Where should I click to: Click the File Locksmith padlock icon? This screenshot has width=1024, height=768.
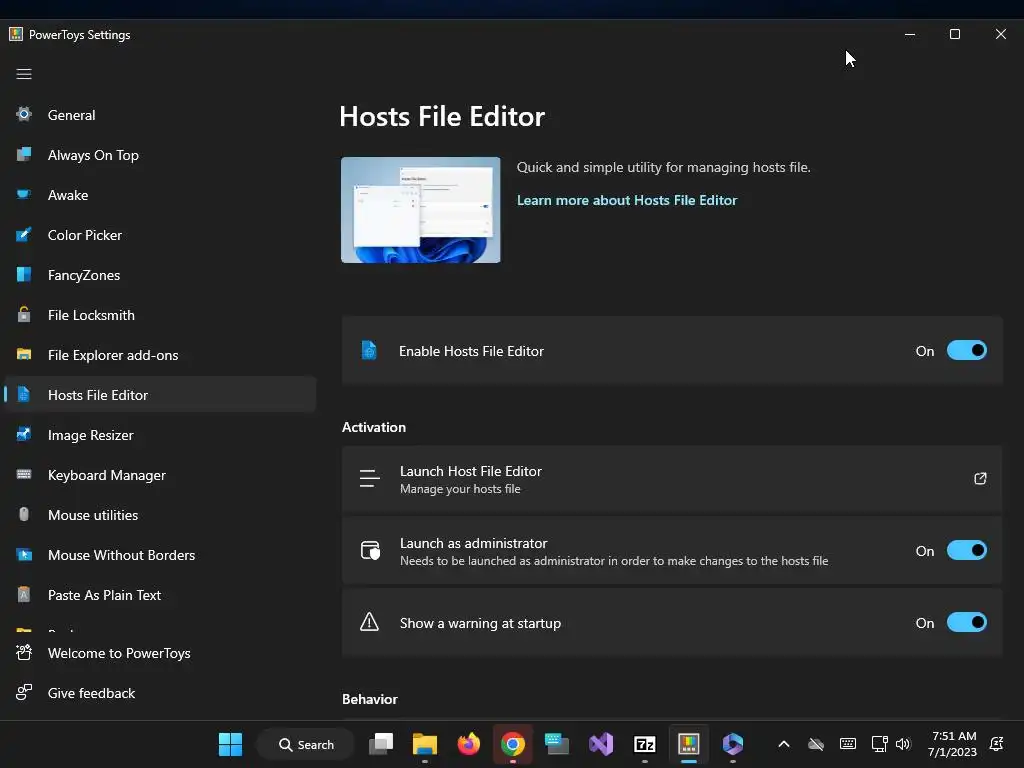coord(24,314)
